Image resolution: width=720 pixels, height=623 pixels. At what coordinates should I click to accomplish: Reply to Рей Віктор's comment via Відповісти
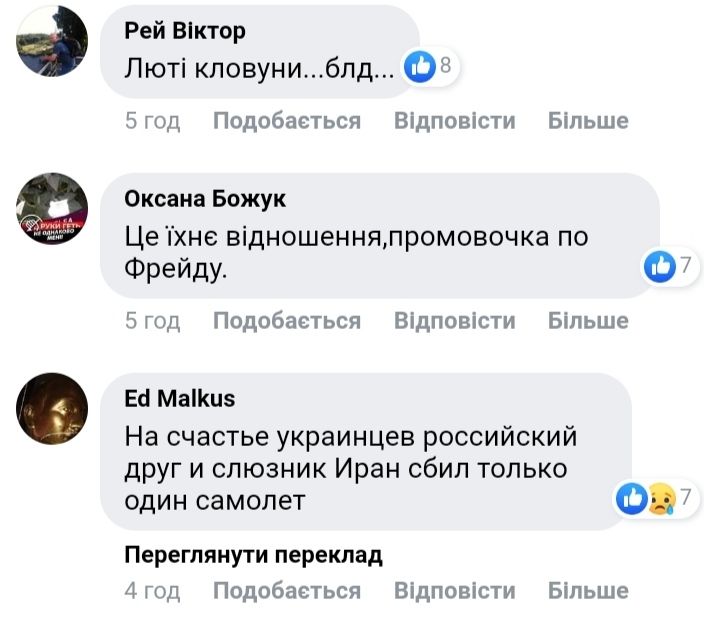[x=454, y=121]
